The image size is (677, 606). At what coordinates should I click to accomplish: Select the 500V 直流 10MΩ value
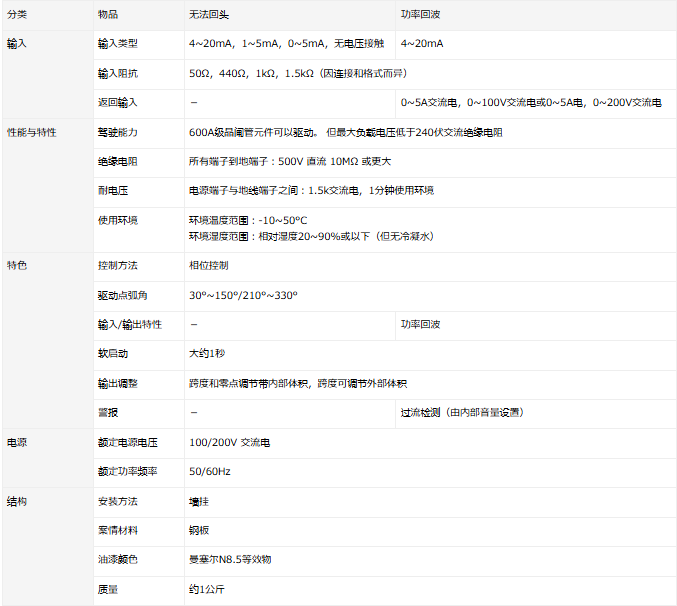pos(290,161)
